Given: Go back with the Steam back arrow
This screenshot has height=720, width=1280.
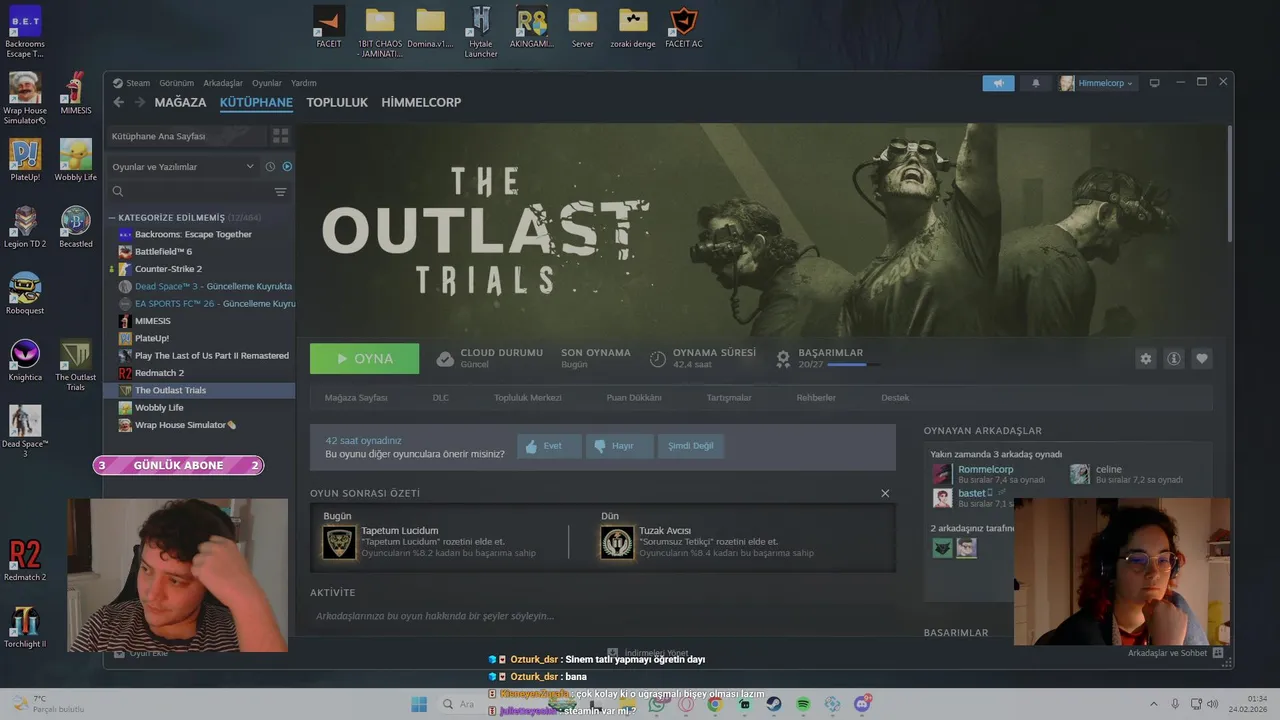Looking at the screenshot, I should (x=119, y=102).
